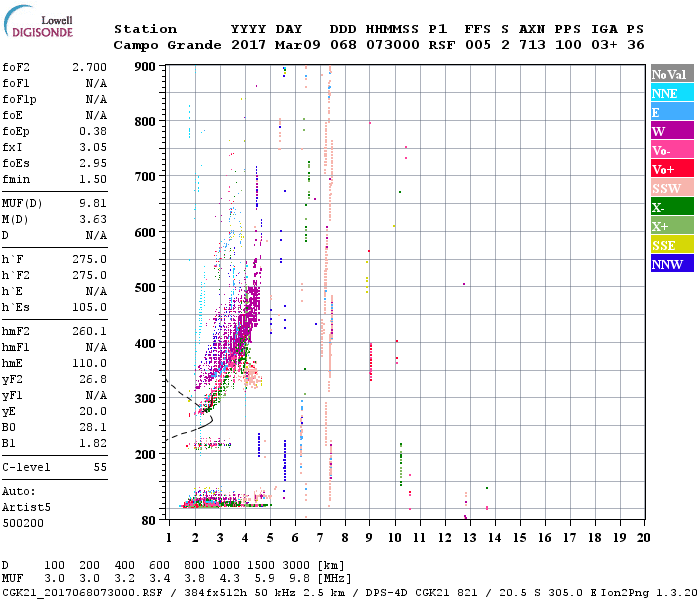
Task: Click the 500200 version number text
Action: pos(23,523)
